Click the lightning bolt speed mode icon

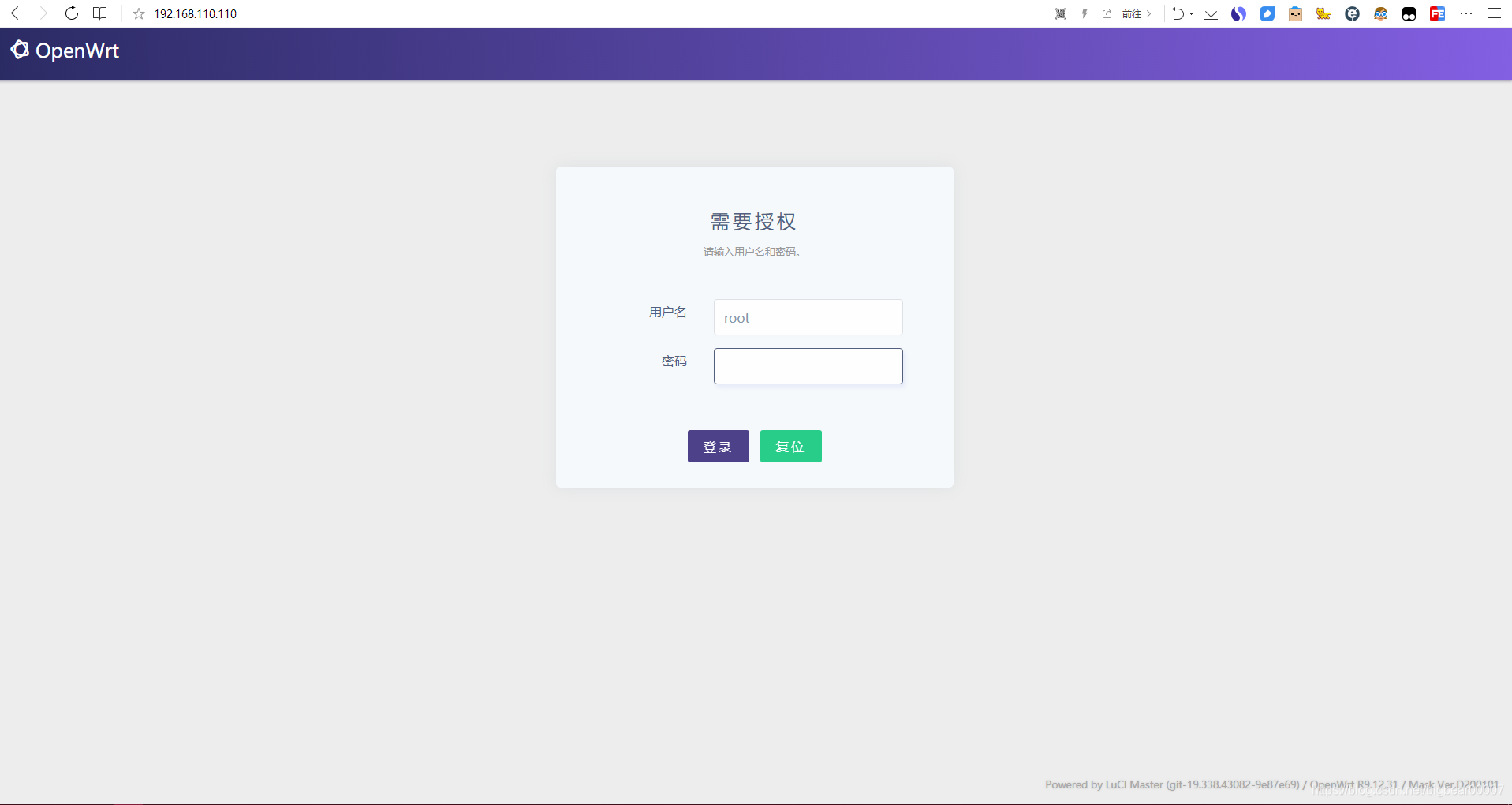(x=1085, y=14)
